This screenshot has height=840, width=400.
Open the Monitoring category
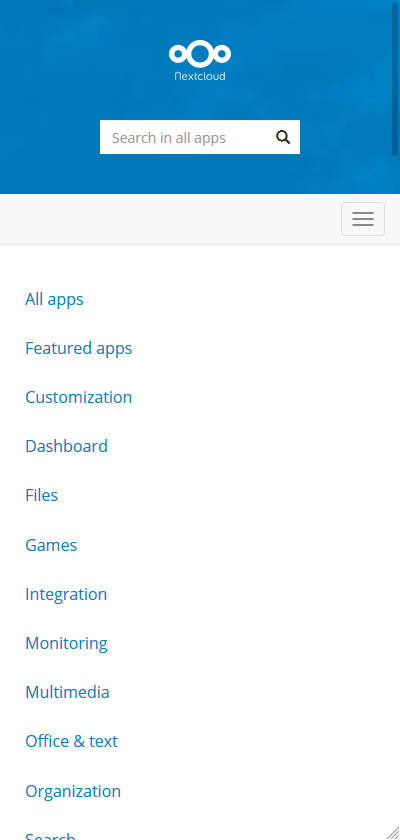(66, 643)
